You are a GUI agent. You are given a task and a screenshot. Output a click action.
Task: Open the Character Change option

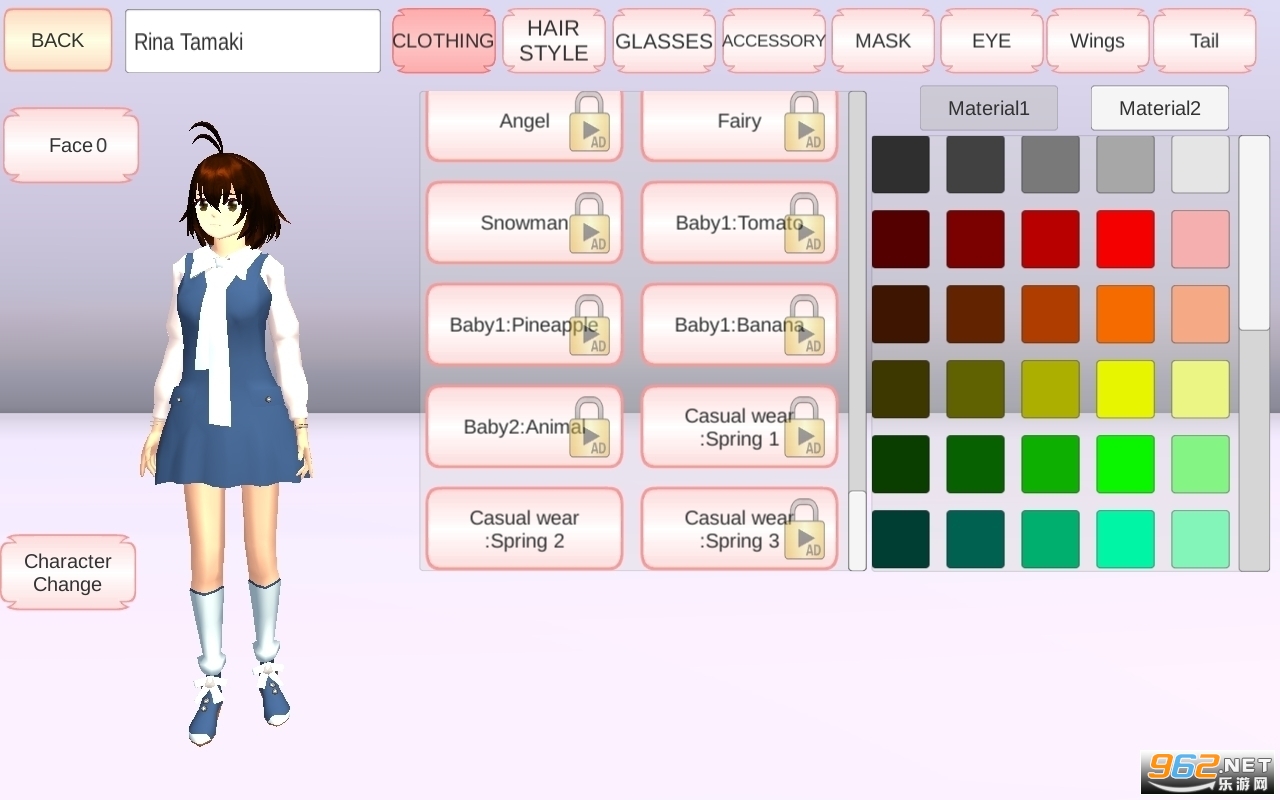pyautogui.click(x=68, y=572)
